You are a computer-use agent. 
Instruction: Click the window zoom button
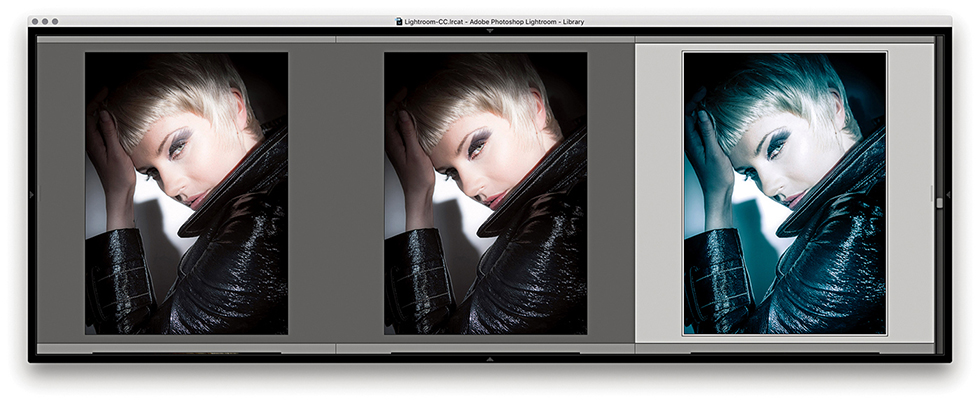(x=56, y=21)
